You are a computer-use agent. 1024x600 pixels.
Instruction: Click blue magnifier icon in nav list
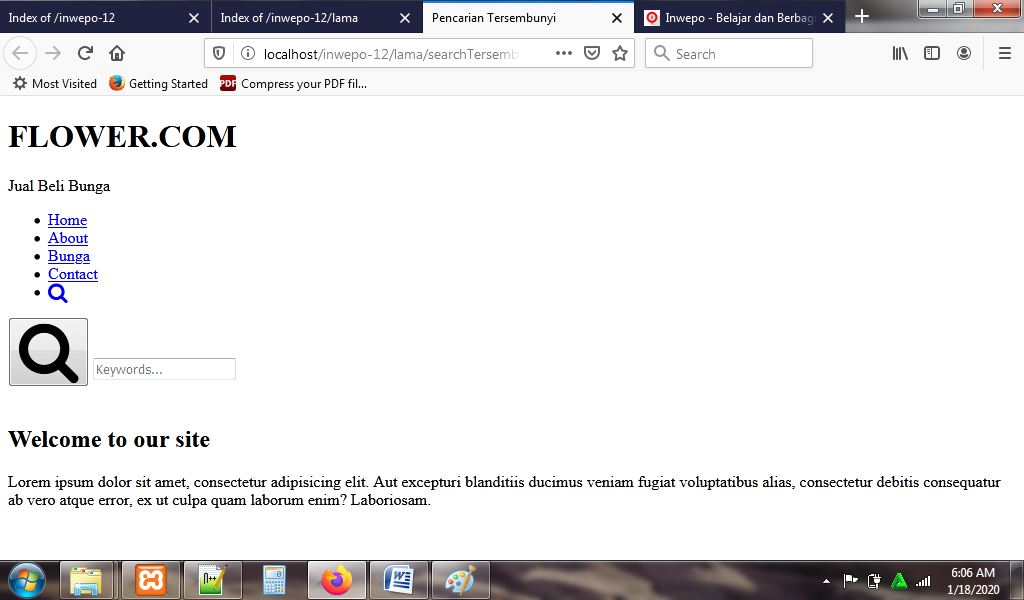tap(57, 293)
